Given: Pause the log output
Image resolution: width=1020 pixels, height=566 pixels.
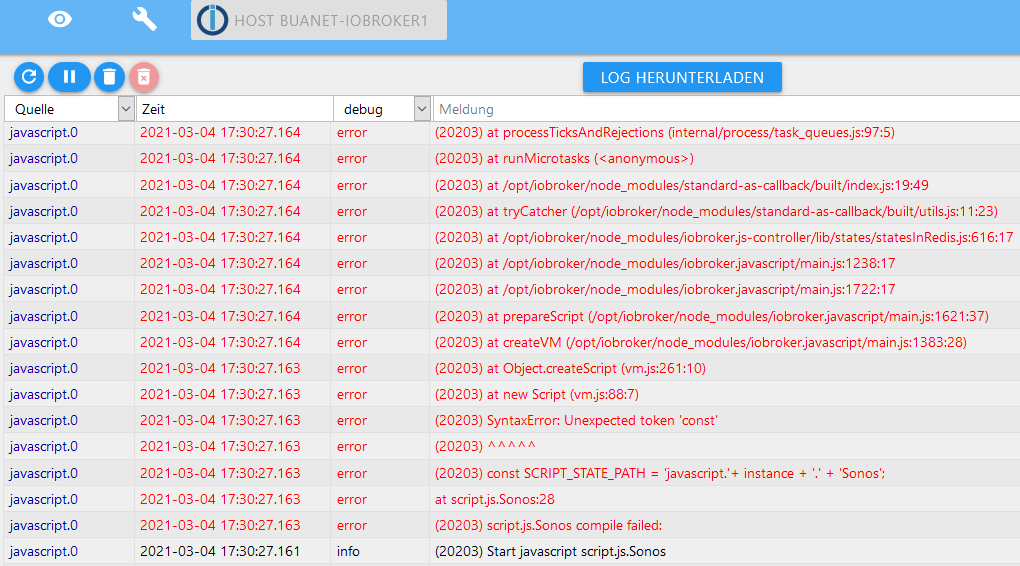Looking at the screenshot, I should click(69, 77).
